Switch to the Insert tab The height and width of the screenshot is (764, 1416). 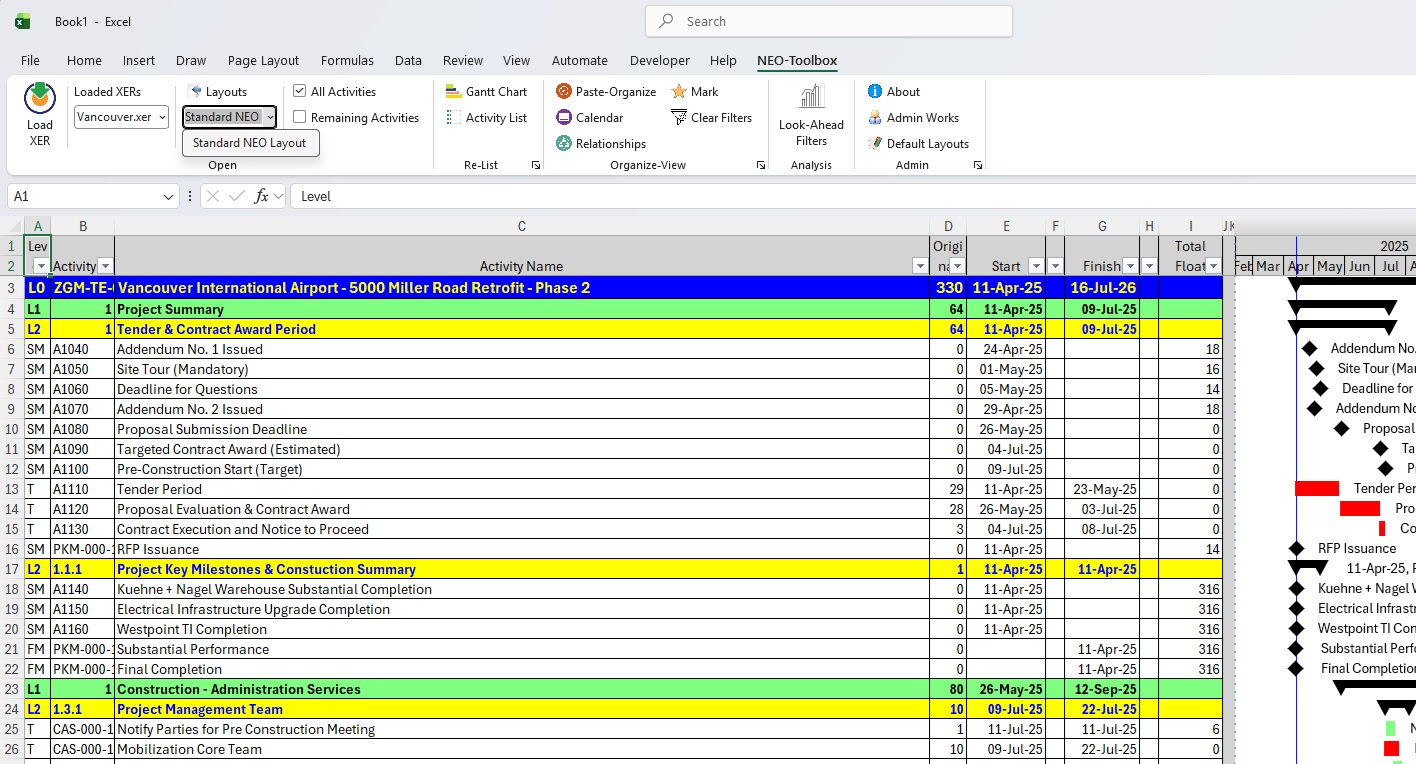pos(139,60)
